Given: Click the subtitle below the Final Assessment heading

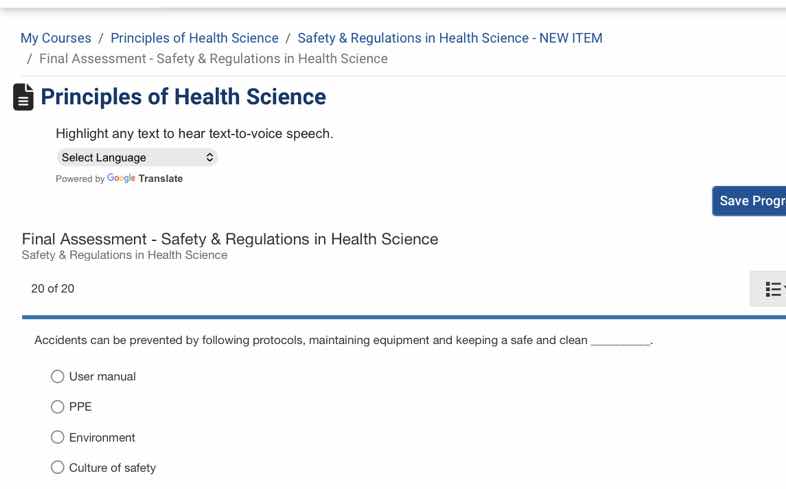Looking at the screenshot, I should [x=124, y=255].
